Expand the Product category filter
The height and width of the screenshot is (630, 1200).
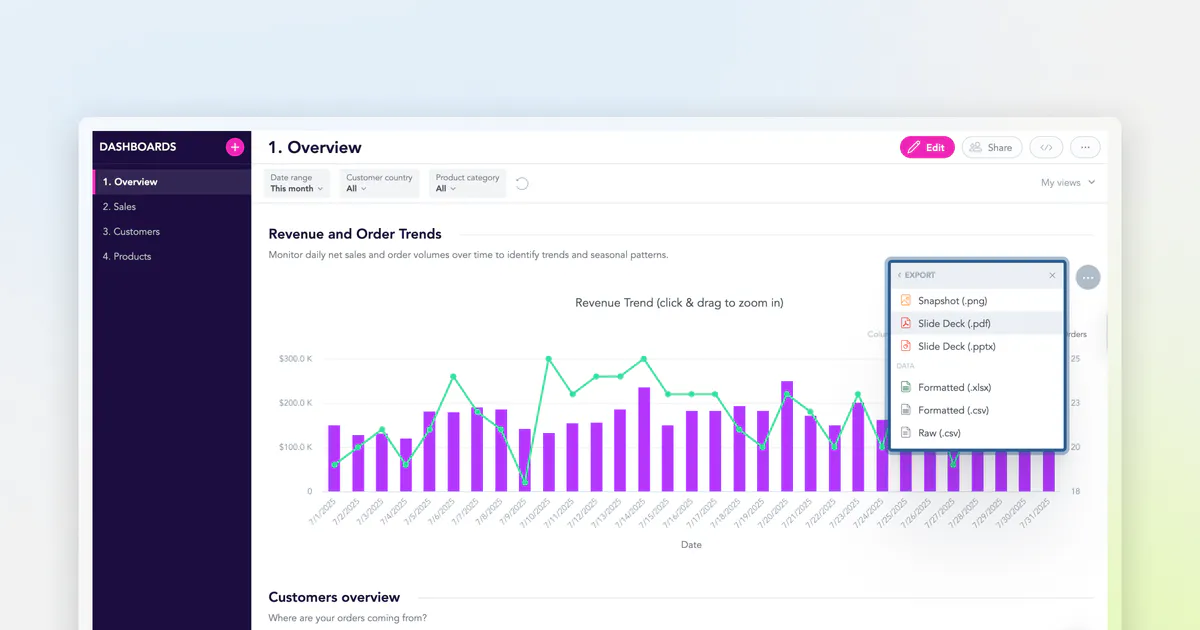point(468,183)
